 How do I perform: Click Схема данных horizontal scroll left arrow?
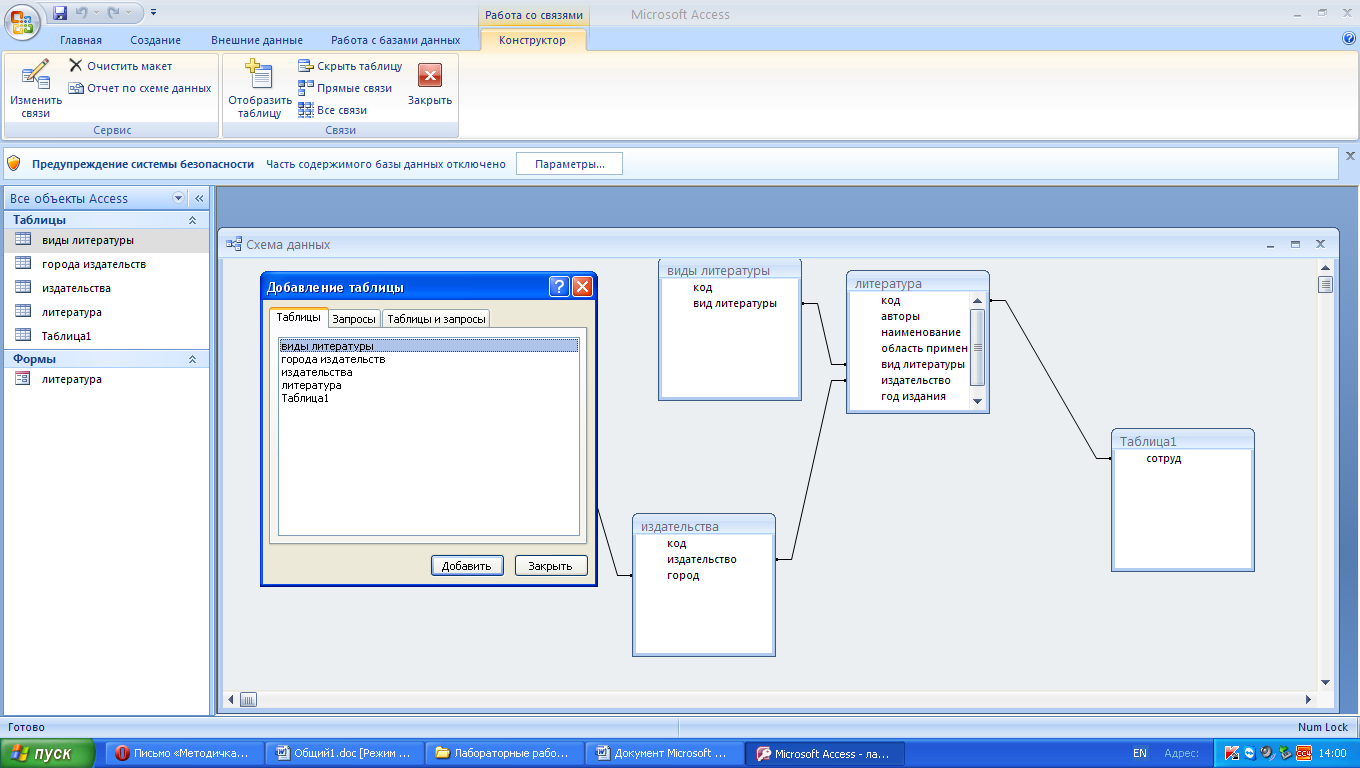pos(231,700)
